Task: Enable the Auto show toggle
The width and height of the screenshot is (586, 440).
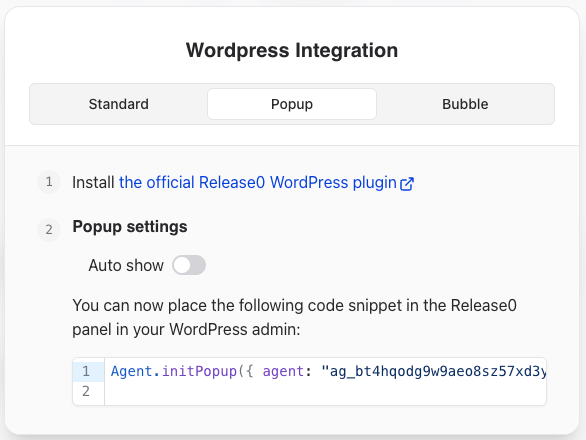Action: (189, 265)
